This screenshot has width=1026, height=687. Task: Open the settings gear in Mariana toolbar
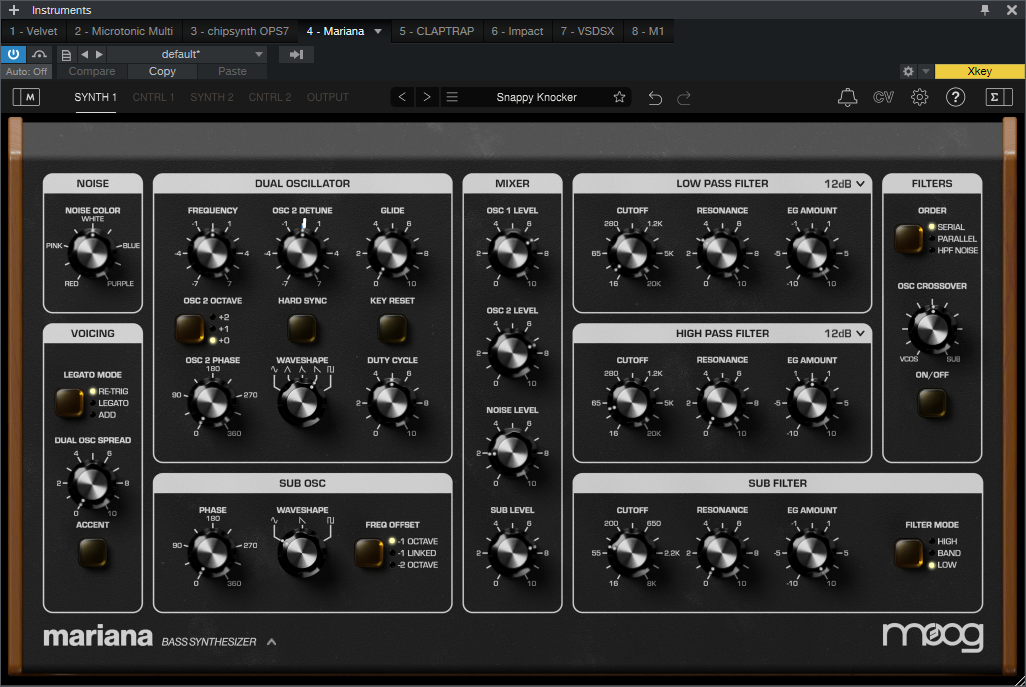(919, 97)
